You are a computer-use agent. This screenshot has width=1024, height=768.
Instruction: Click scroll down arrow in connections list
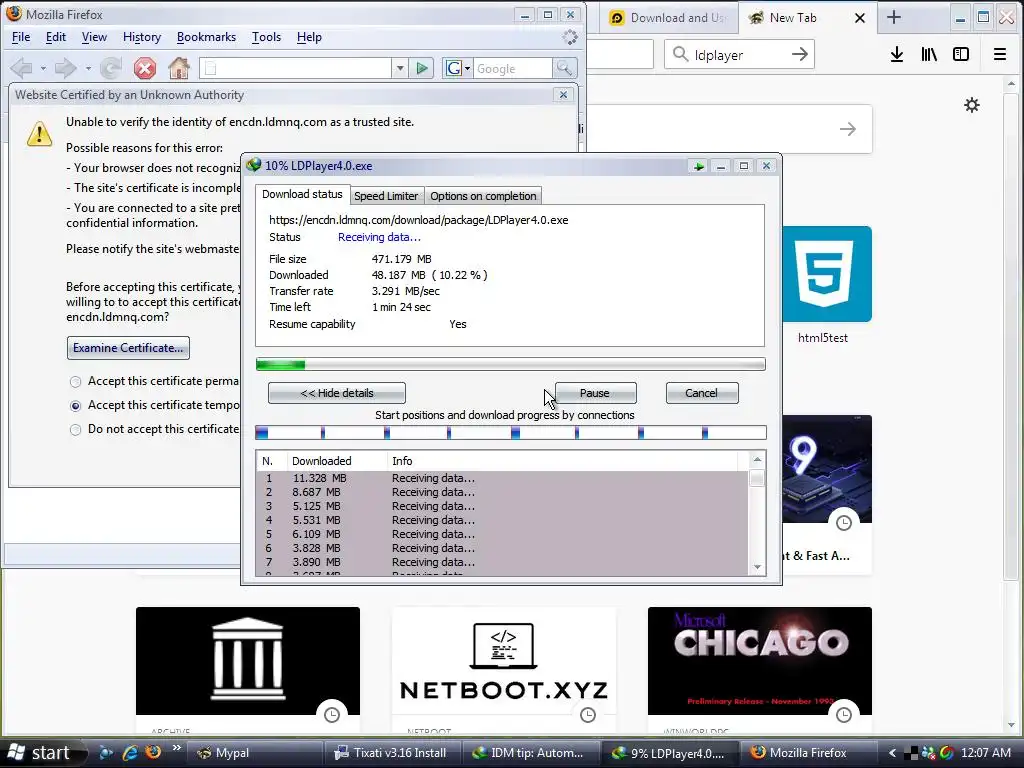[757, 568]
